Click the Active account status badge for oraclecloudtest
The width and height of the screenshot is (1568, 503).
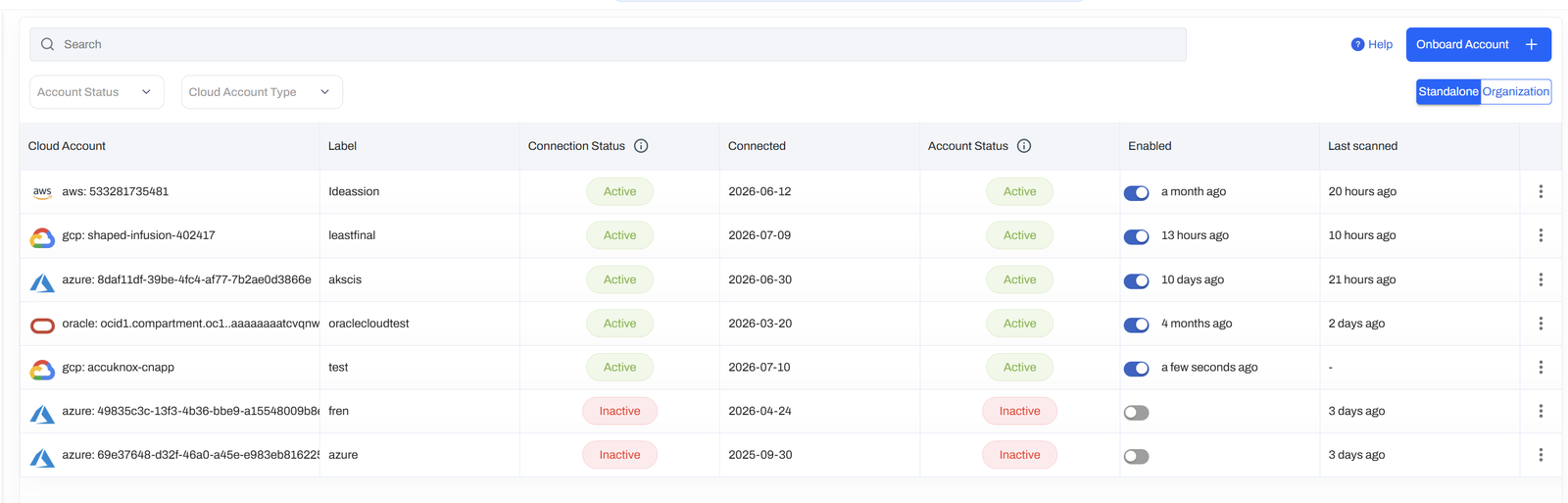point(1019,324)
